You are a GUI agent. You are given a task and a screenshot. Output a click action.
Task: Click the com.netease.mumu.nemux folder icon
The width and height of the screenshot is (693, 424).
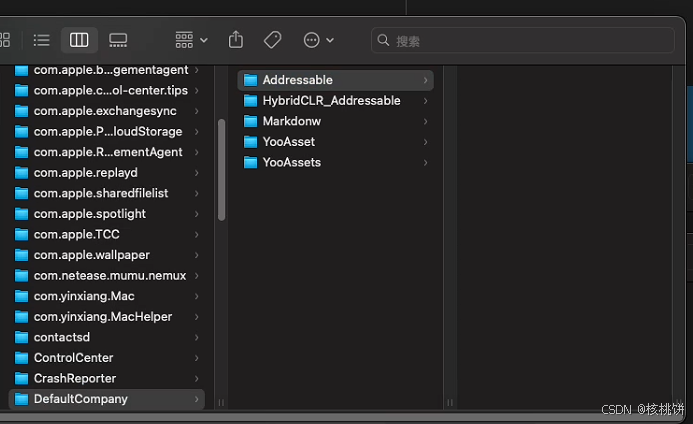click(22, 275)
